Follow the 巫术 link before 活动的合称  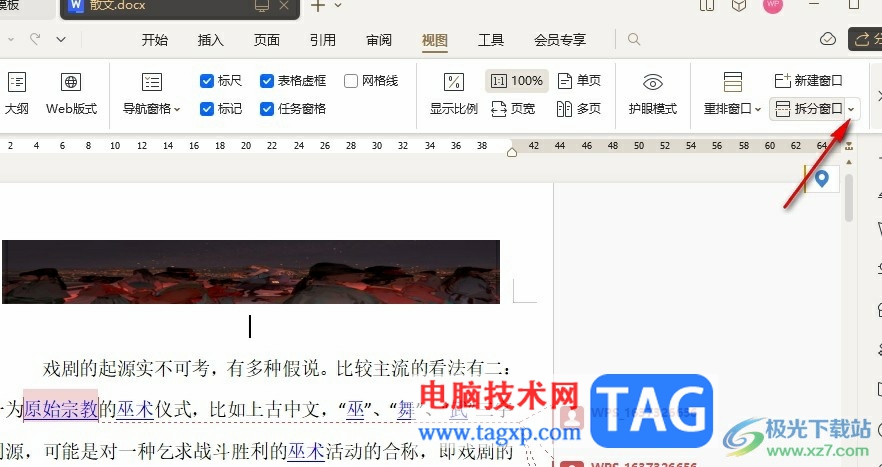coord(306,451)
